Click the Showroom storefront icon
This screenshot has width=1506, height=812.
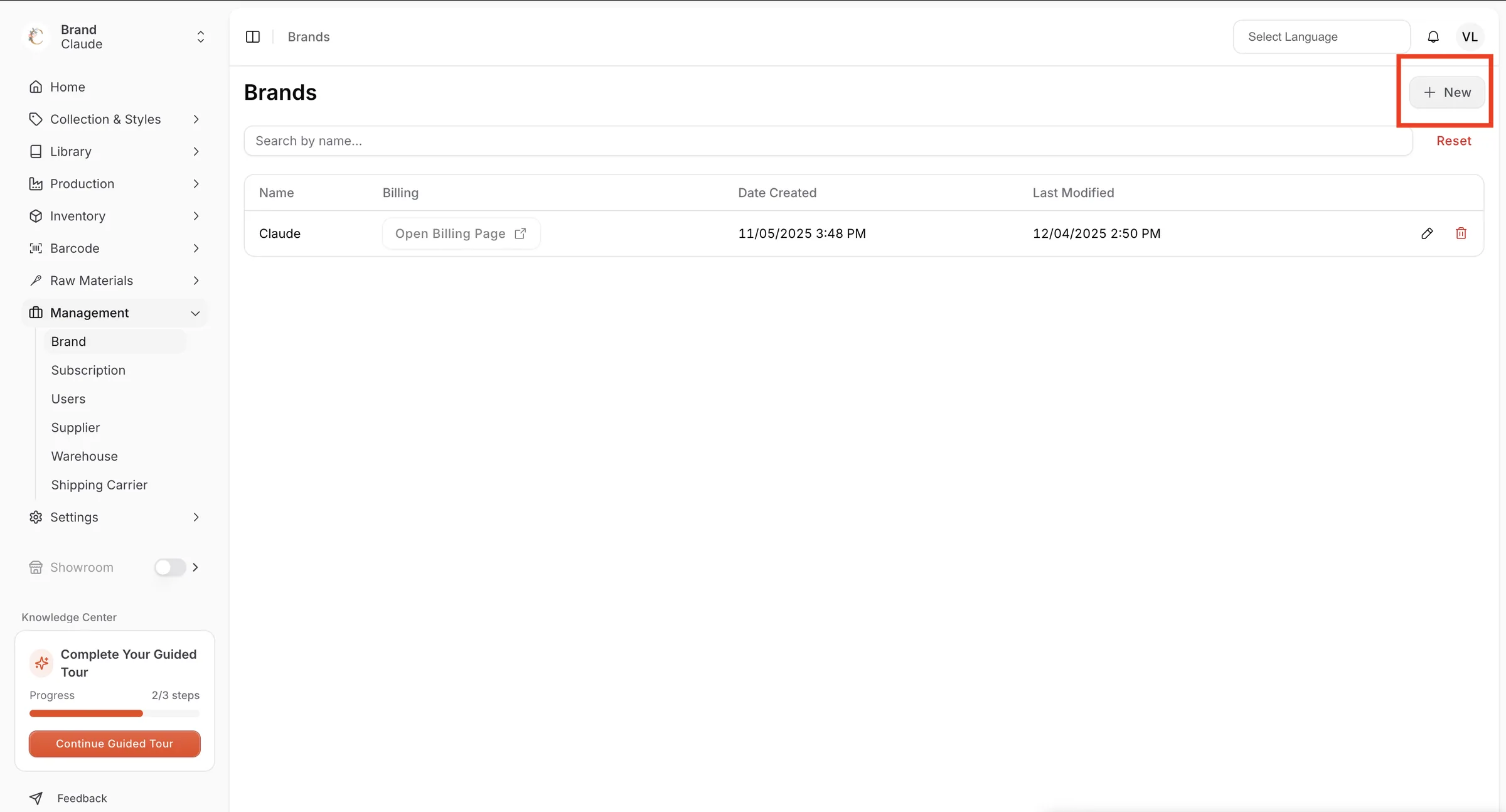click(36, 567)
